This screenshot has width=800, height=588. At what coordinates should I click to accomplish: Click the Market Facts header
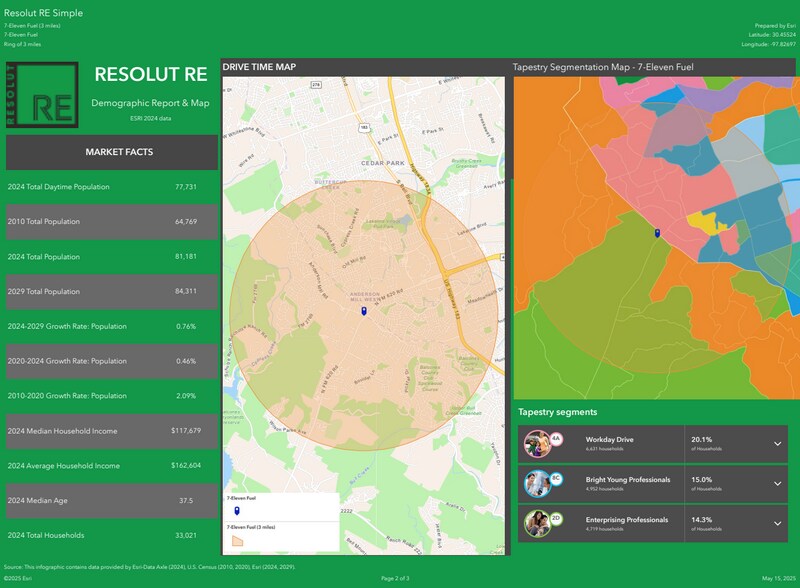[111, 152]
